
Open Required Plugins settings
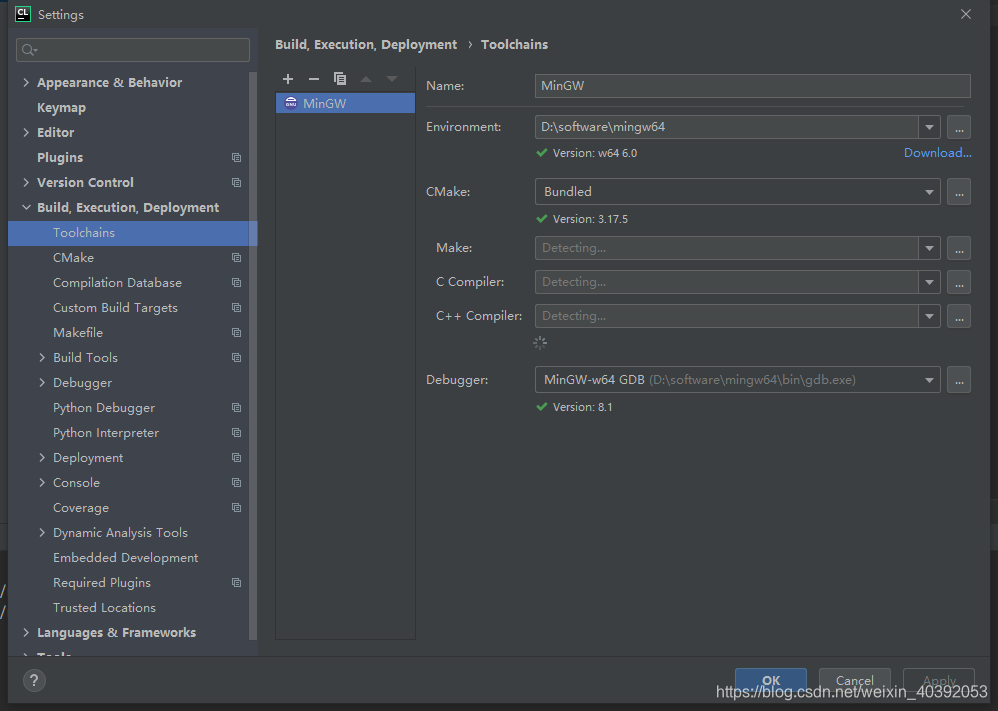pyautogui.click(x=102, y=583)
